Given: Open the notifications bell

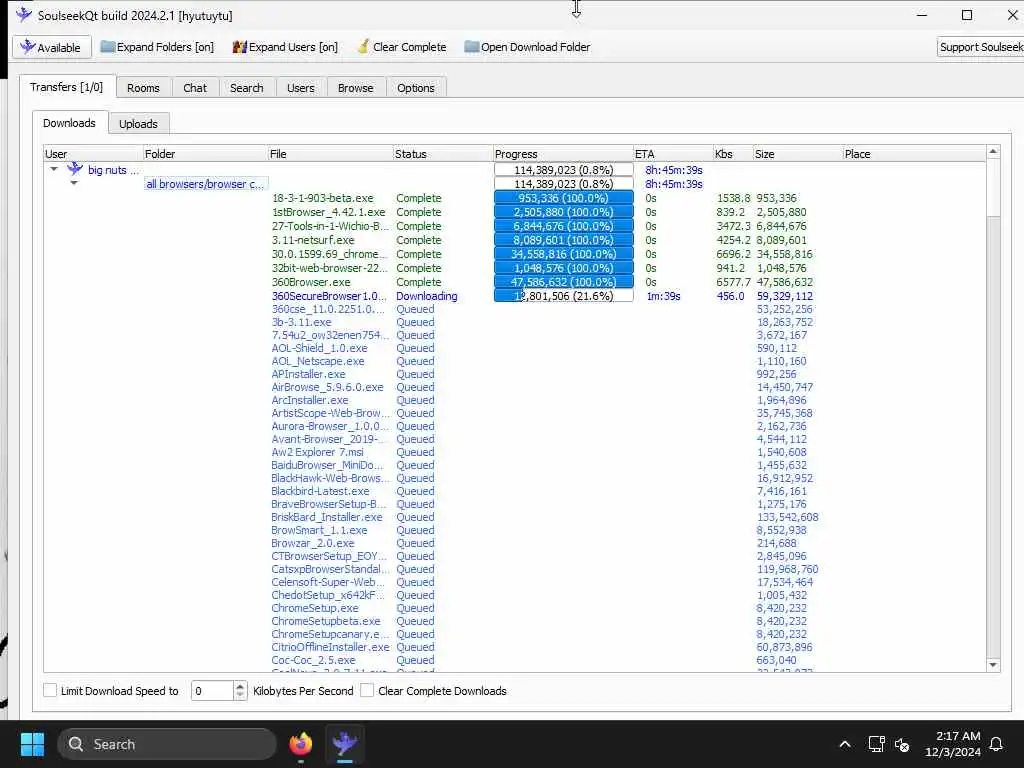Looking at the screenshot, I should click(996, 744).
